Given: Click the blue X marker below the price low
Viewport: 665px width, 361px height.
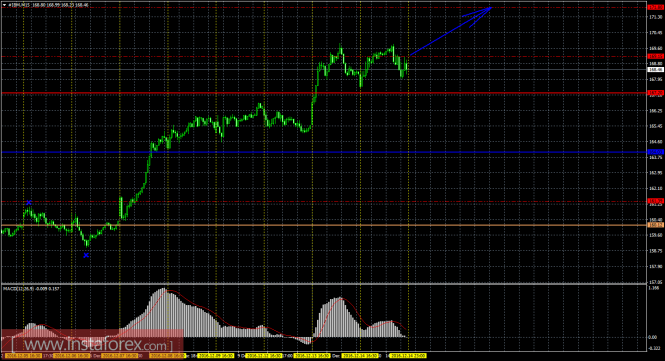Looking at the screenshot, I should [x=86, y=255].
